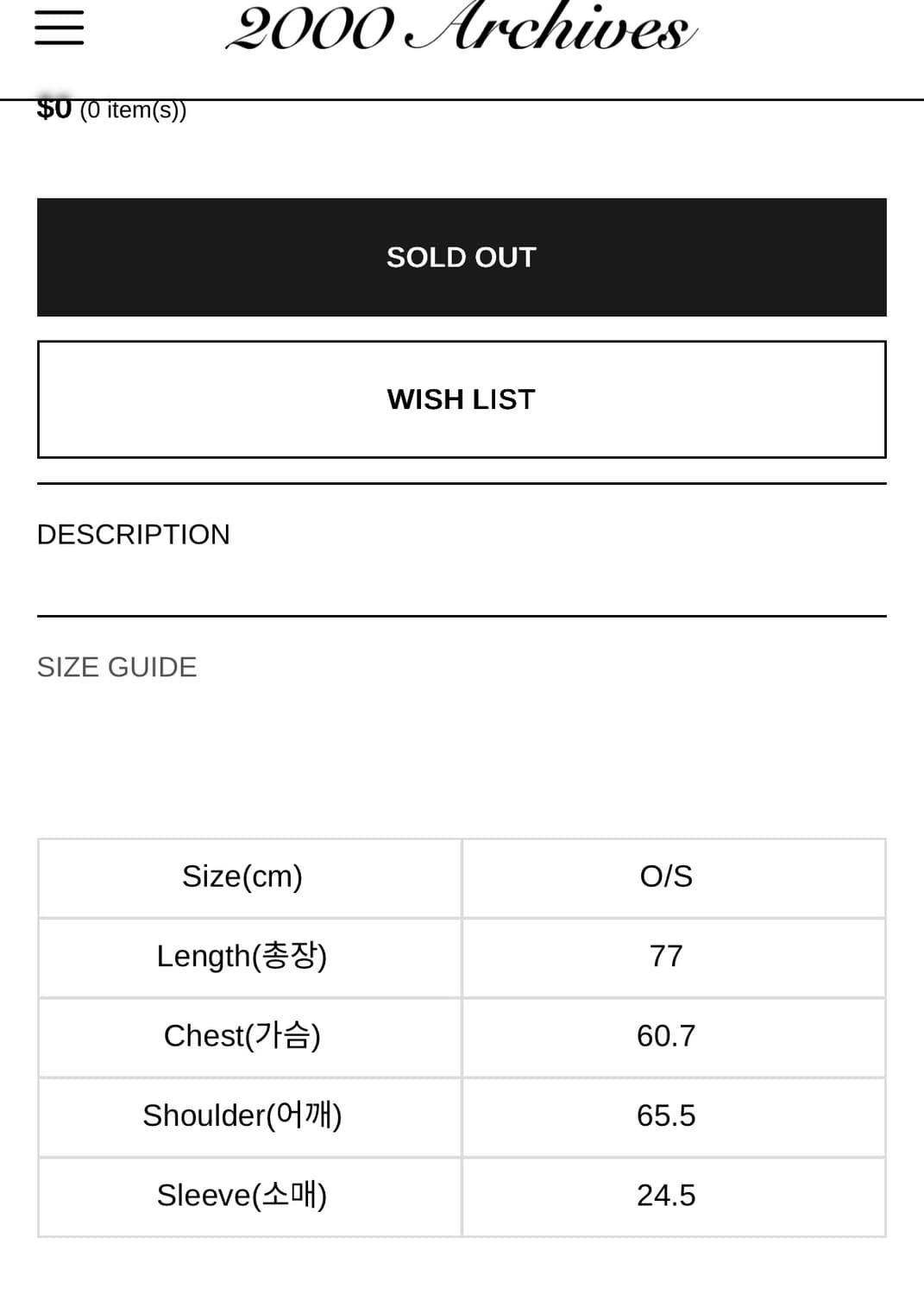This screenshot has height=1294, width=924.
Task: Click the Chest(가슴) row label
Action: (242, 1036)
